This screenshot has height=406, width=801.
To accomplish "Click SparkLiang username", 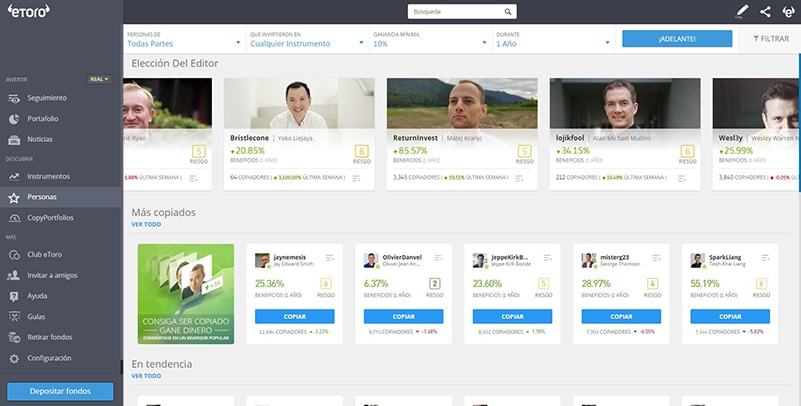I will [725, 257].
